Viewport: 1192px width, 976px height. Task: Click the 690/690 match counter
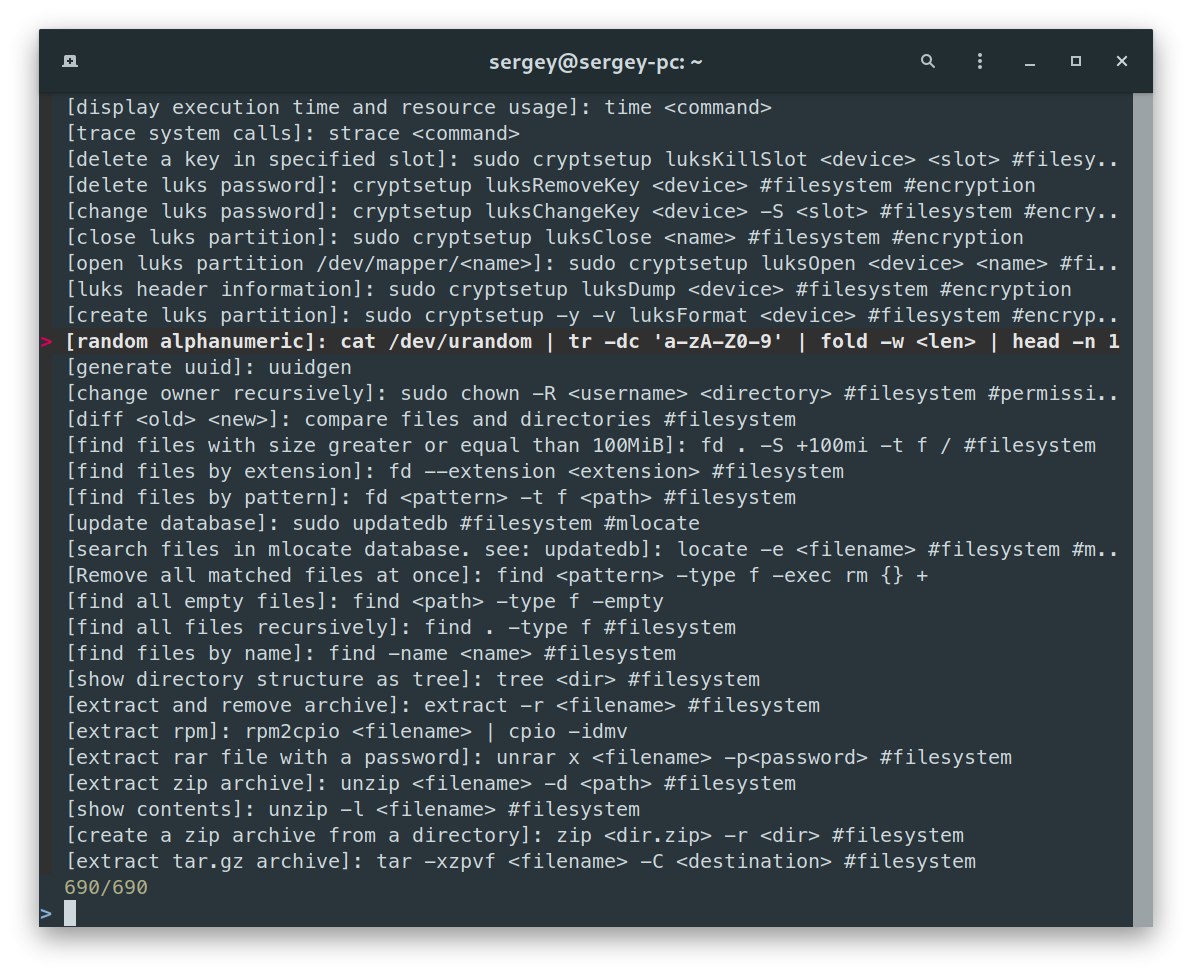click(x=106, y=887)
